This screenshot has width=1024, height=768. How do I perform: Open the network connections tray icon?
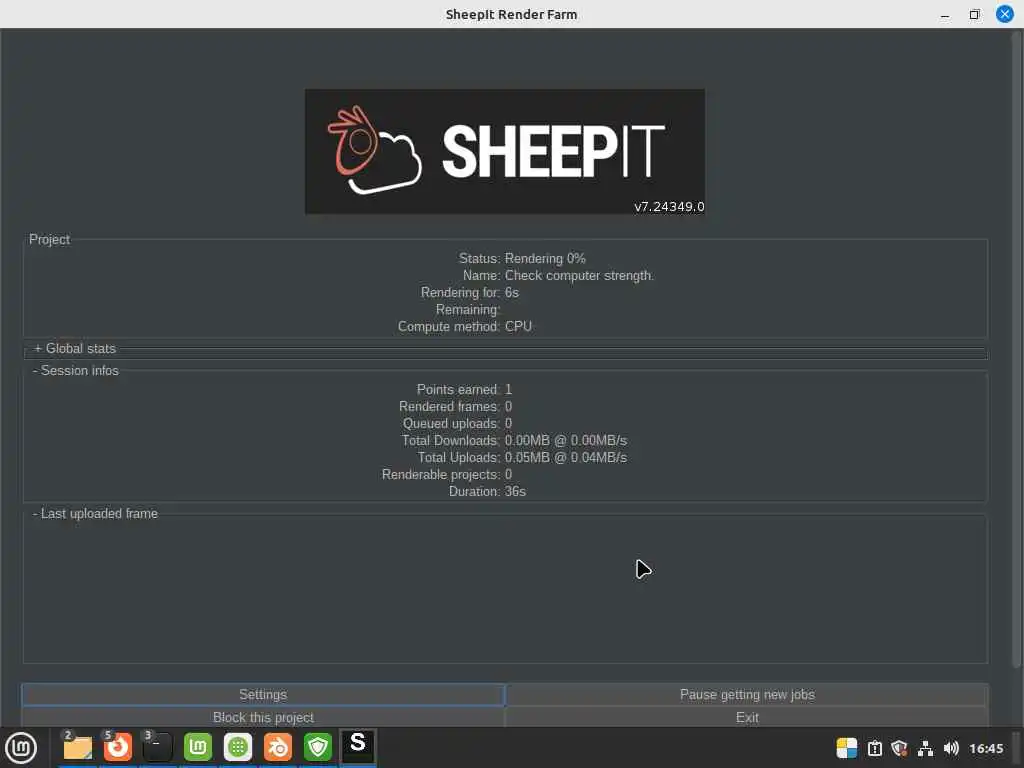tap(925, 748)
